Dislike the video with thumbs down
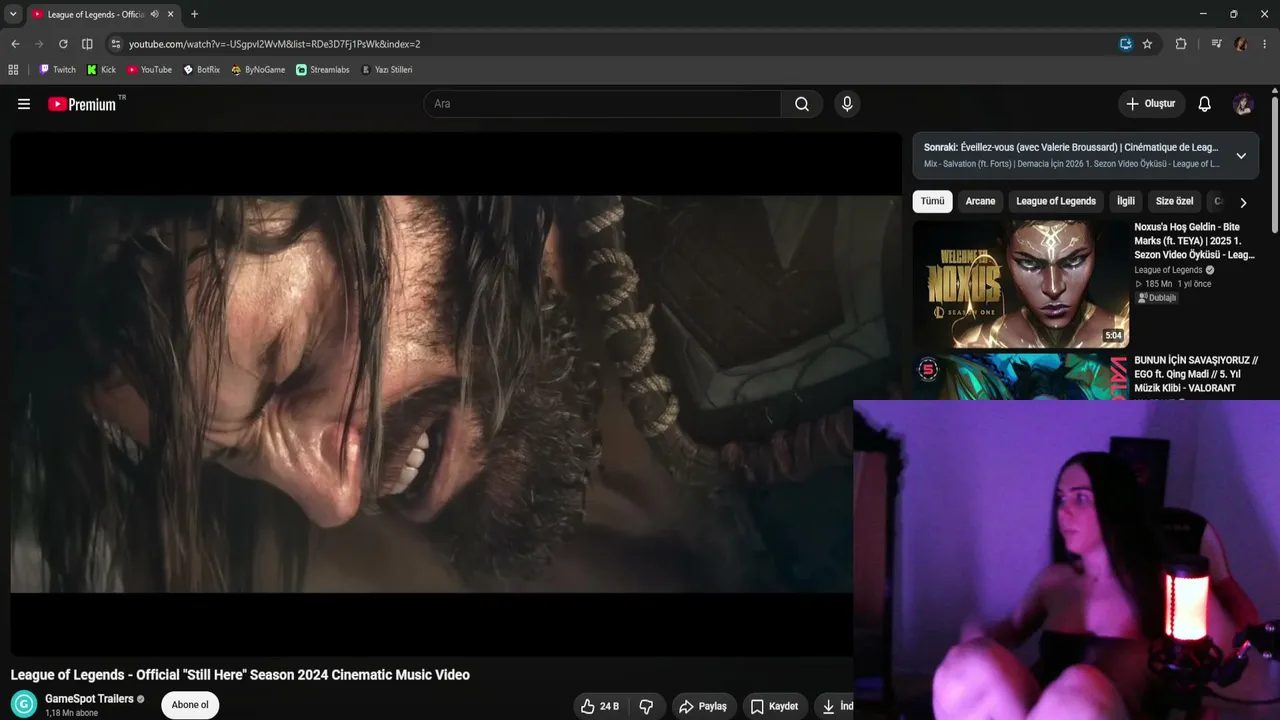The width and height of the screenshot is (1280, 720). click(x=646, y=706)
